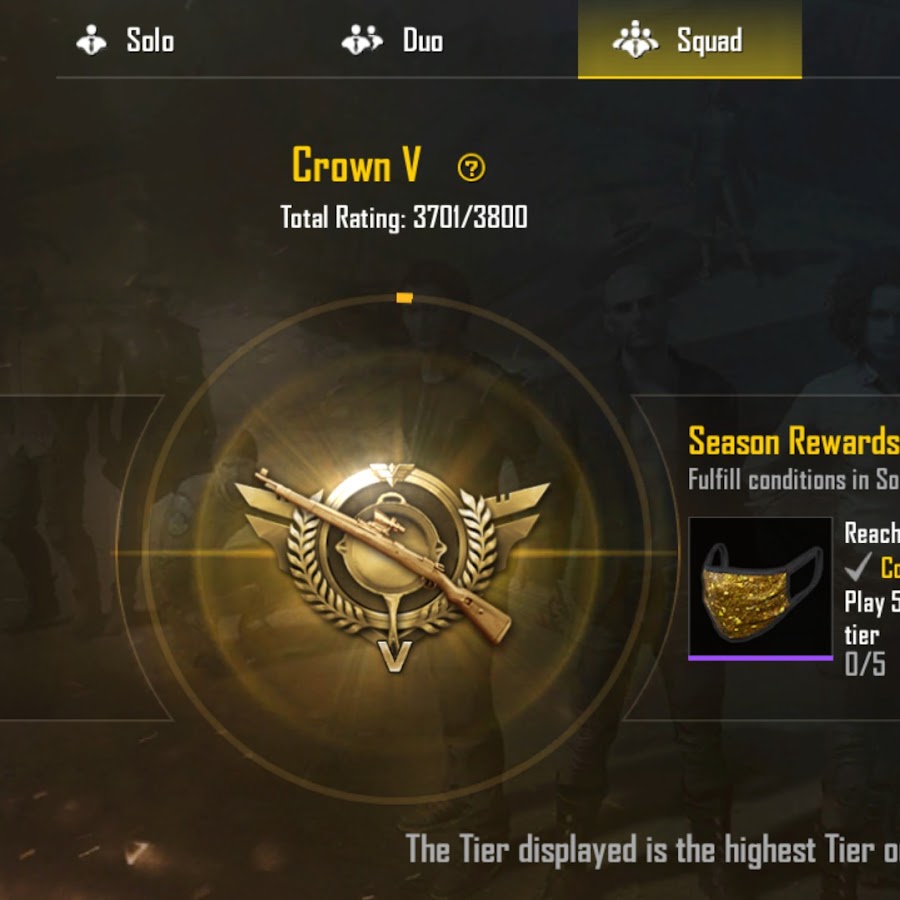Click the Crown V tier badge emblem

click(393, 565)
